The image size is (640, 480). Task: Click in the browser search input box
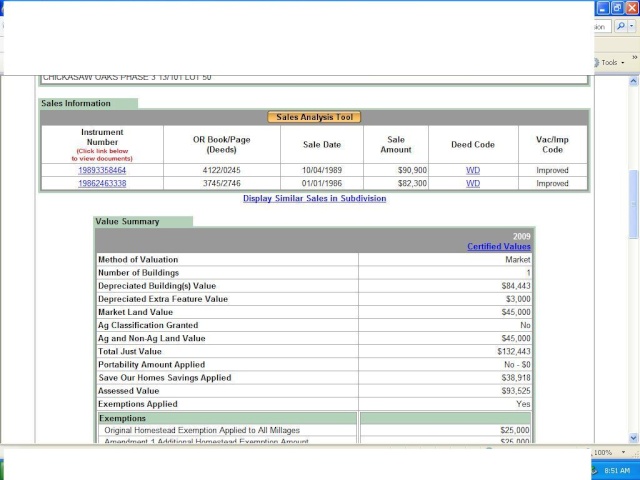[602, 27]
